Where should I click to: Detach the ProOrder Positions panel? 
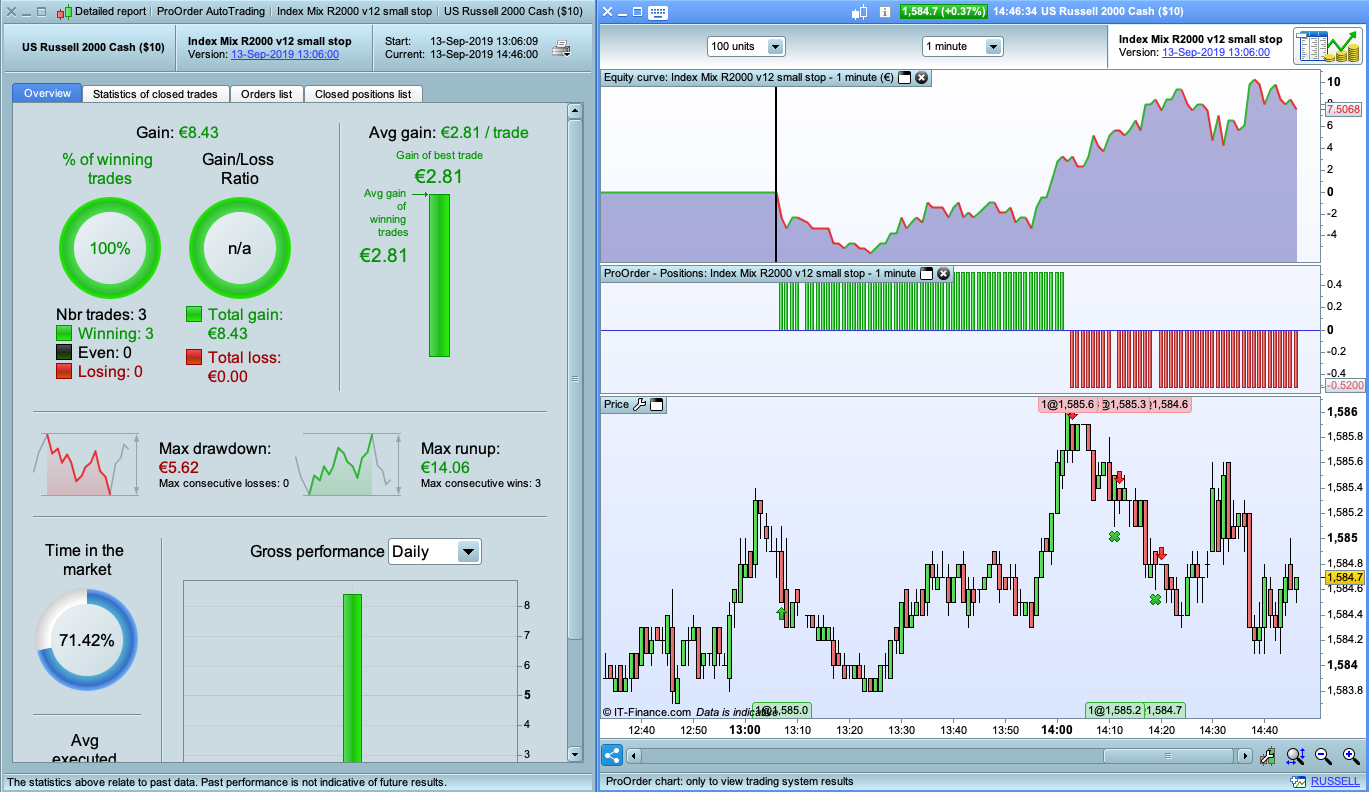pos(926,273)
